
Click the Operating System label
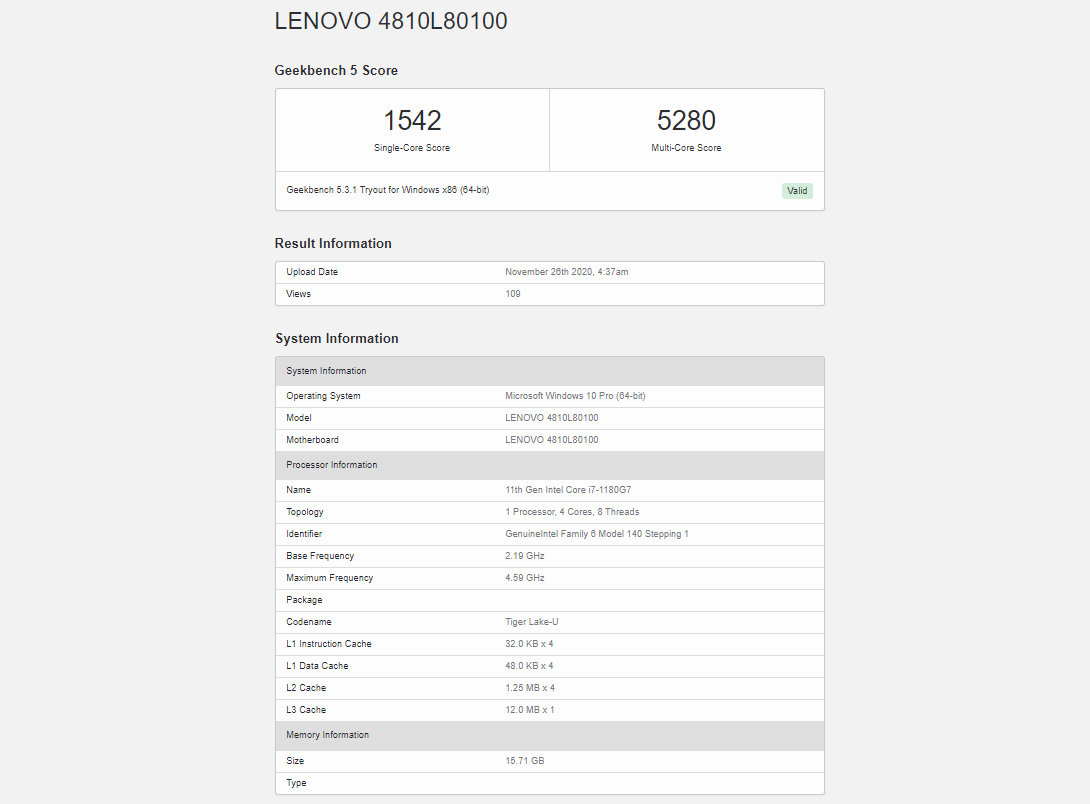[x=323, y=396]
